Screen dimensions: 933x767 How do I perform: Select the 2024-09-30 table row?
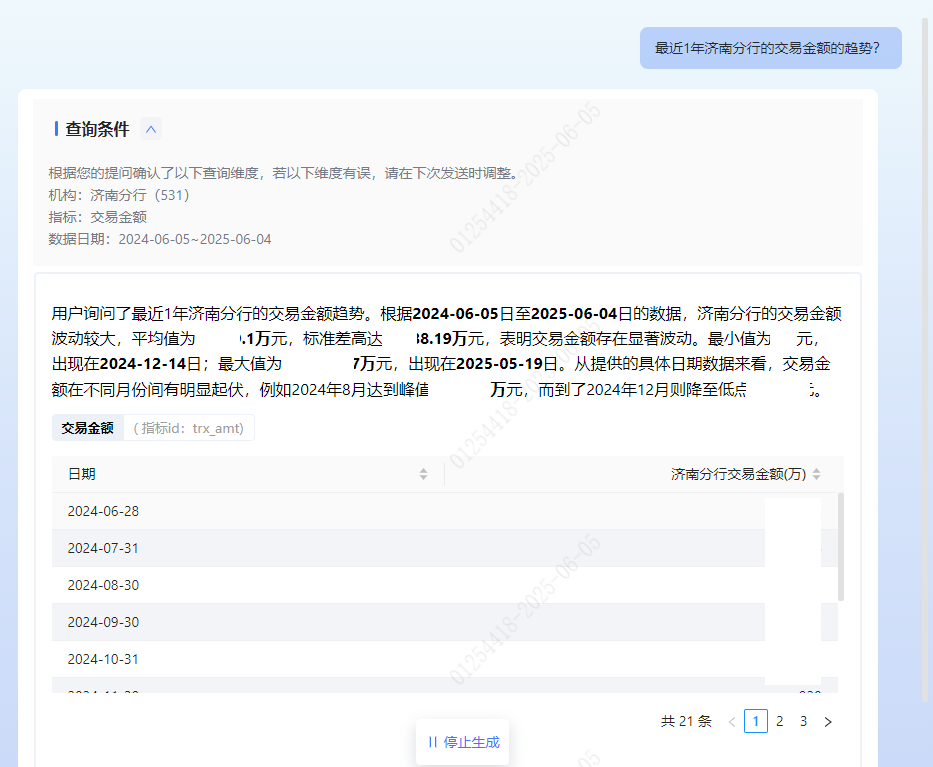[444, 622]
